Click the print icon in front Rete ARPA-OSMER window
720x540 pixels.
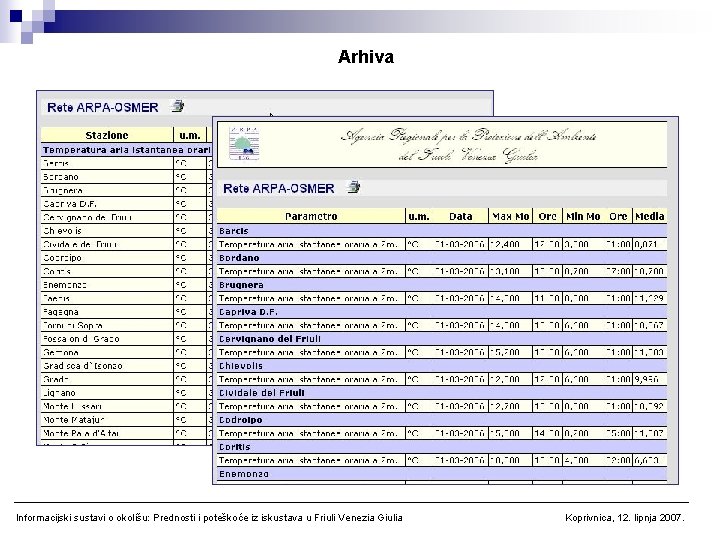[x=353, y=187]
